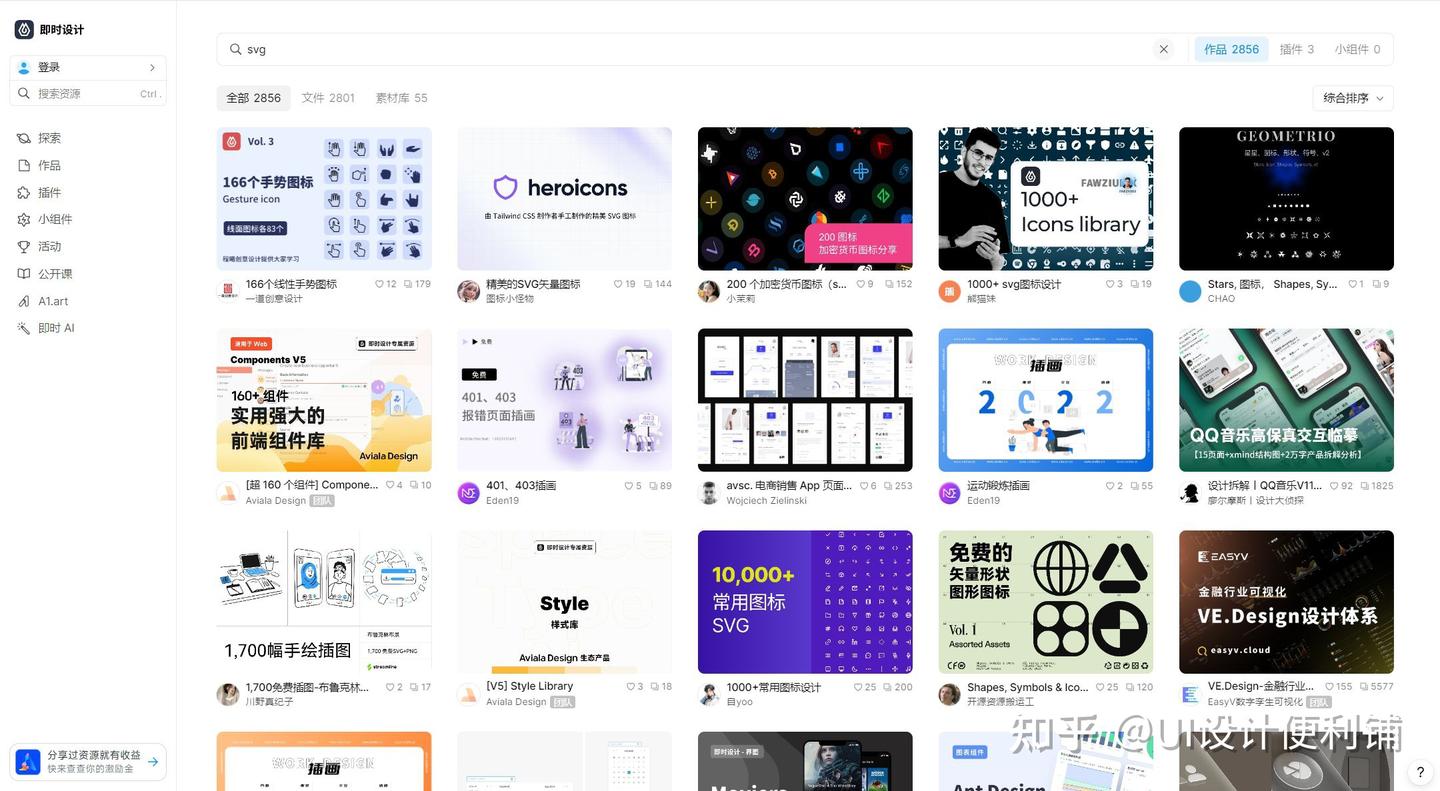Open the 分享过资源就有收益 banner
Screen dimensions: 1440x791
88,762
